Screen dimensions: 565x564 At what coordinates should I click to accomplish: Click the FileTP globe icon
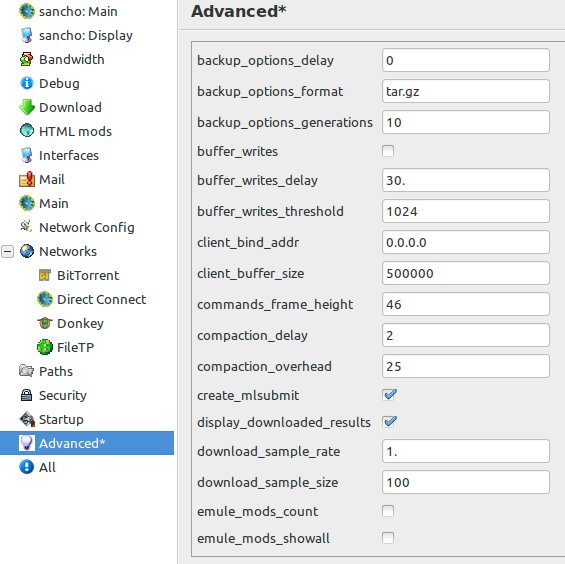point(45,347)
